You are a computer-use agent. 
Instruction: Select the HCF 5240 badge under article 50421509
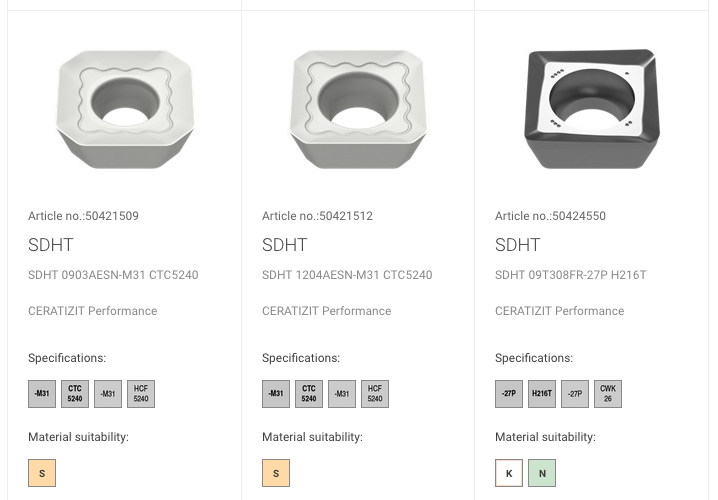click(x=141, y=394)
